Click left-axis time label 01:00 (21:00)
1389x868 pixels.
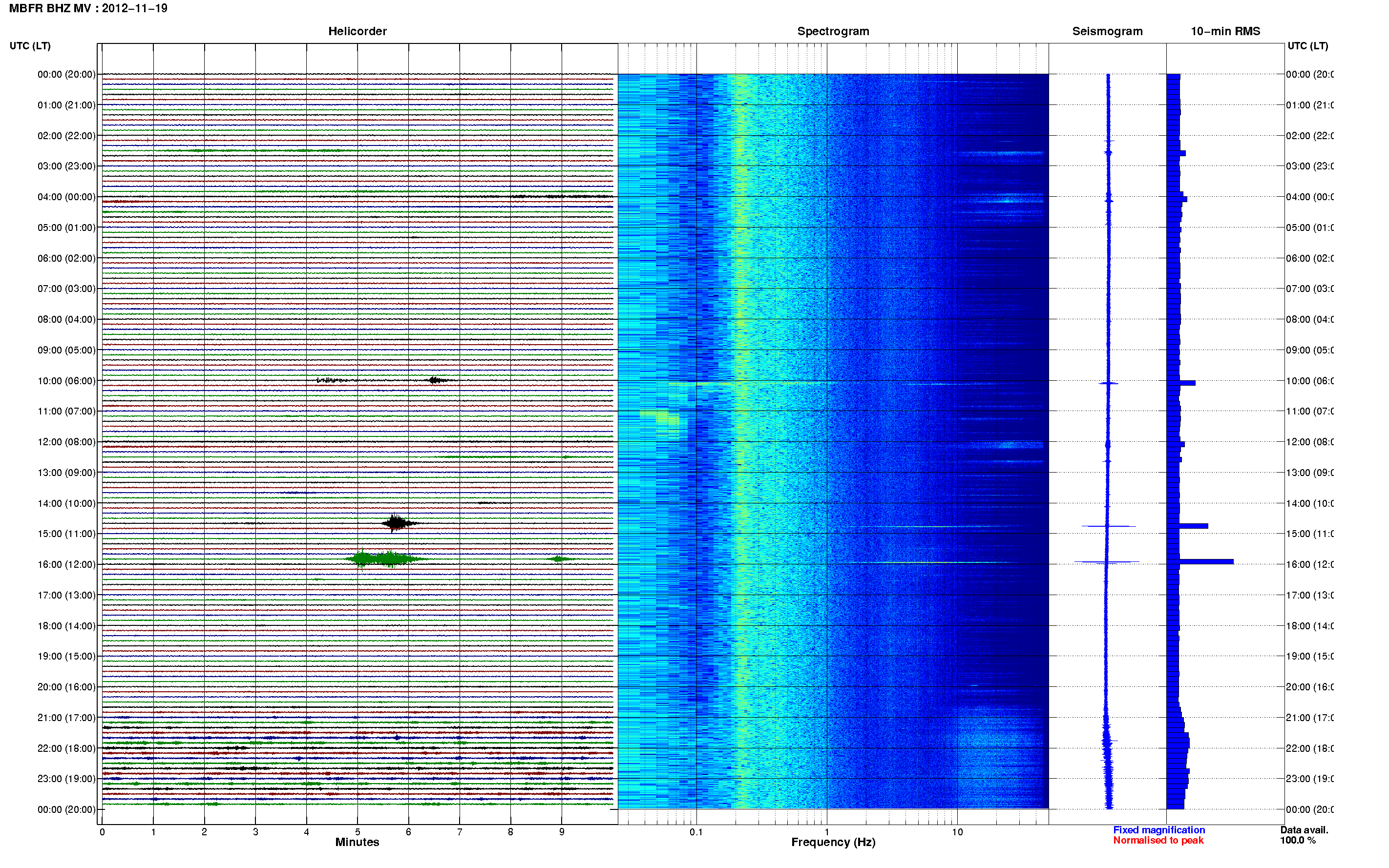[66, 105]
